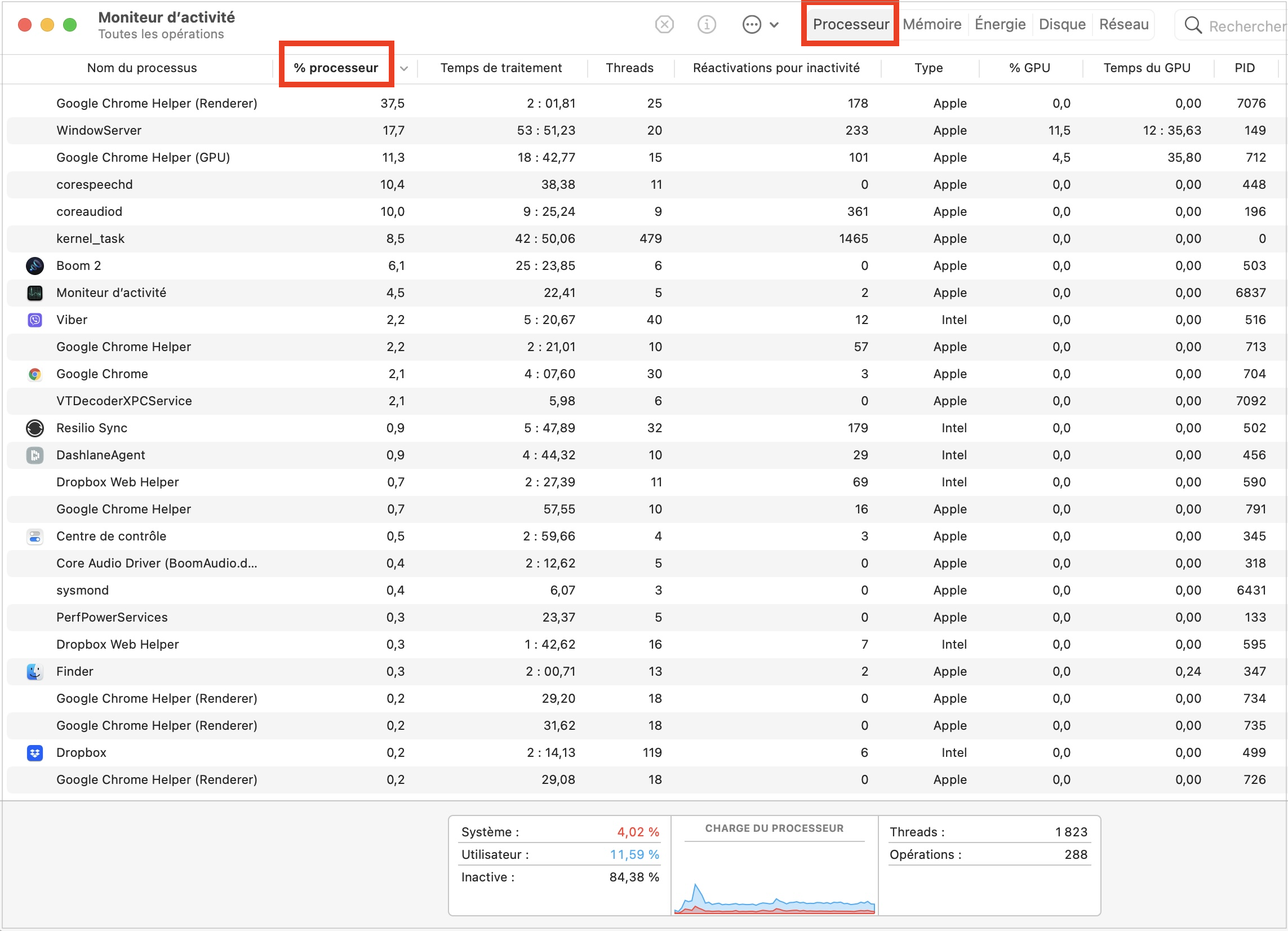Screen dimensions: 1288x931
Task: Switch to the Disque tab
Action: (x=1062, y=24)
